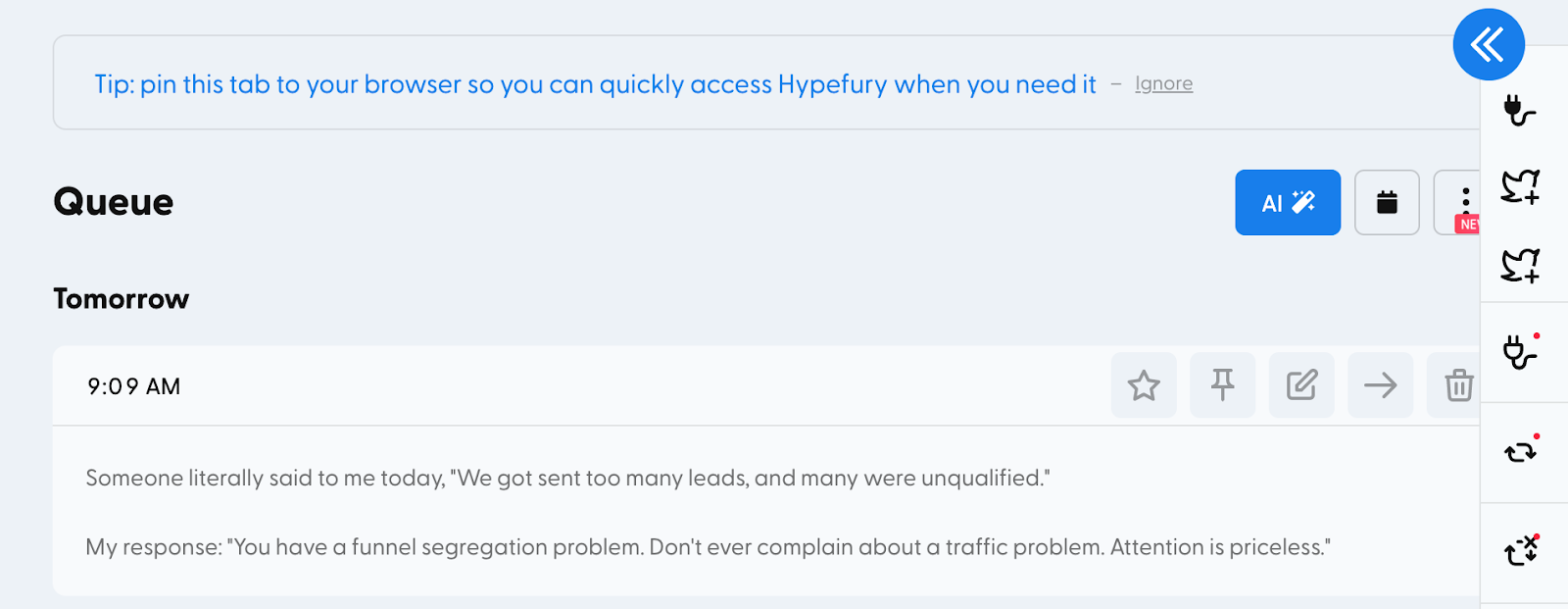
Task: Click the retweet icon marked with an X
Action: click(1521, 551)
